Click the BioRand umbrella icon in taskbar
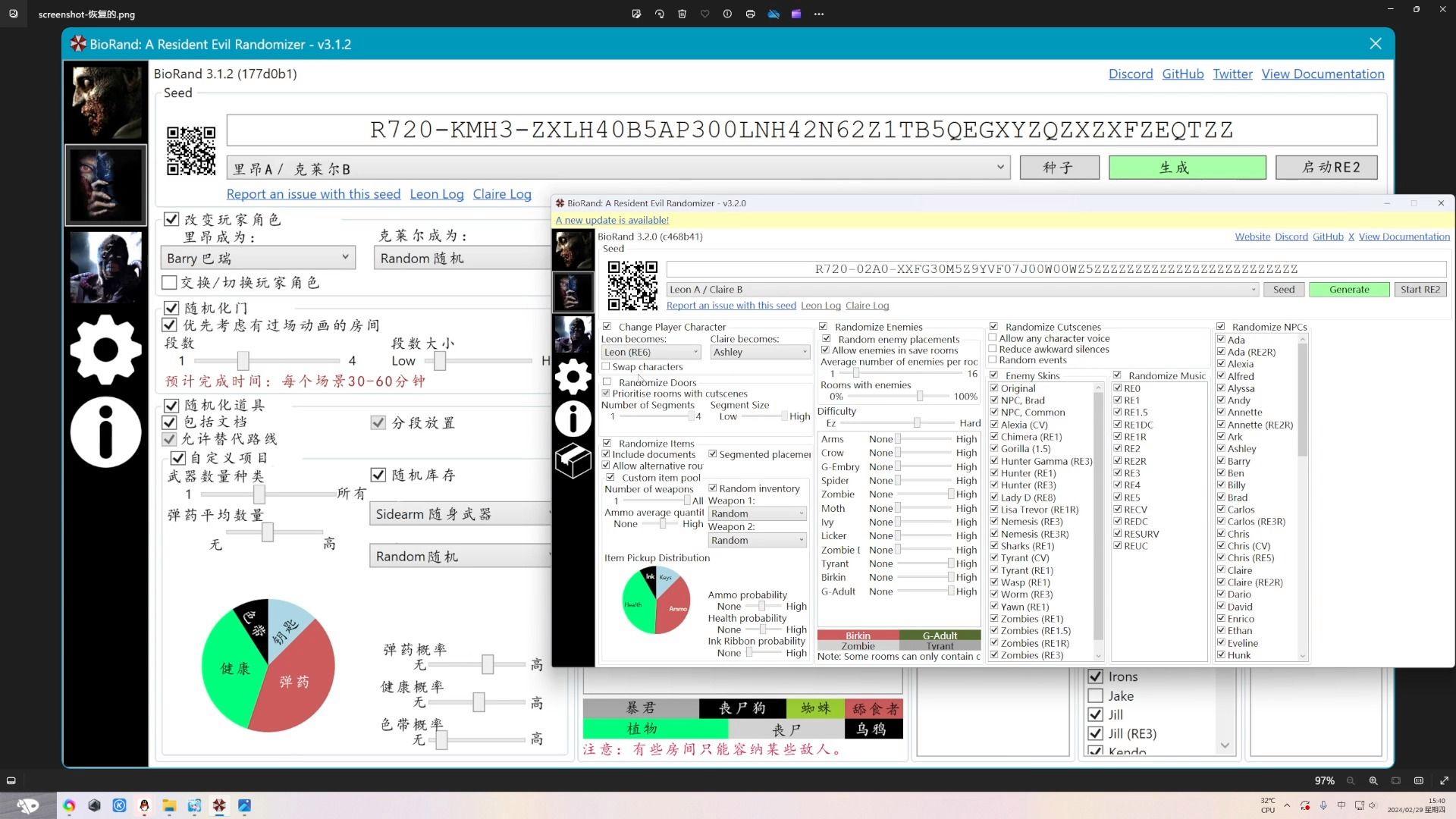 219,805
